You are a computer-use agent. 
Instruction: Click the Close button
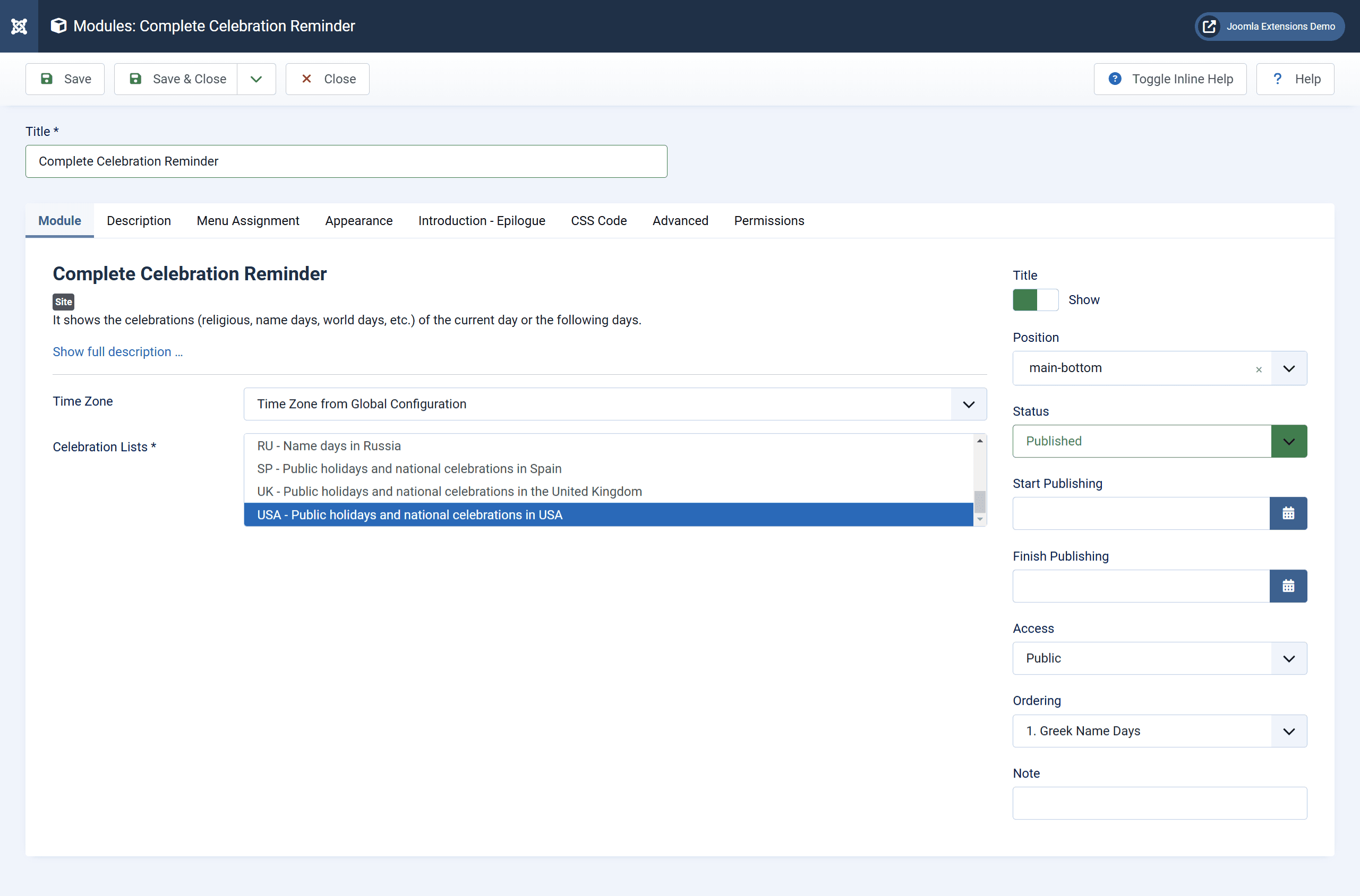point(328,79)
